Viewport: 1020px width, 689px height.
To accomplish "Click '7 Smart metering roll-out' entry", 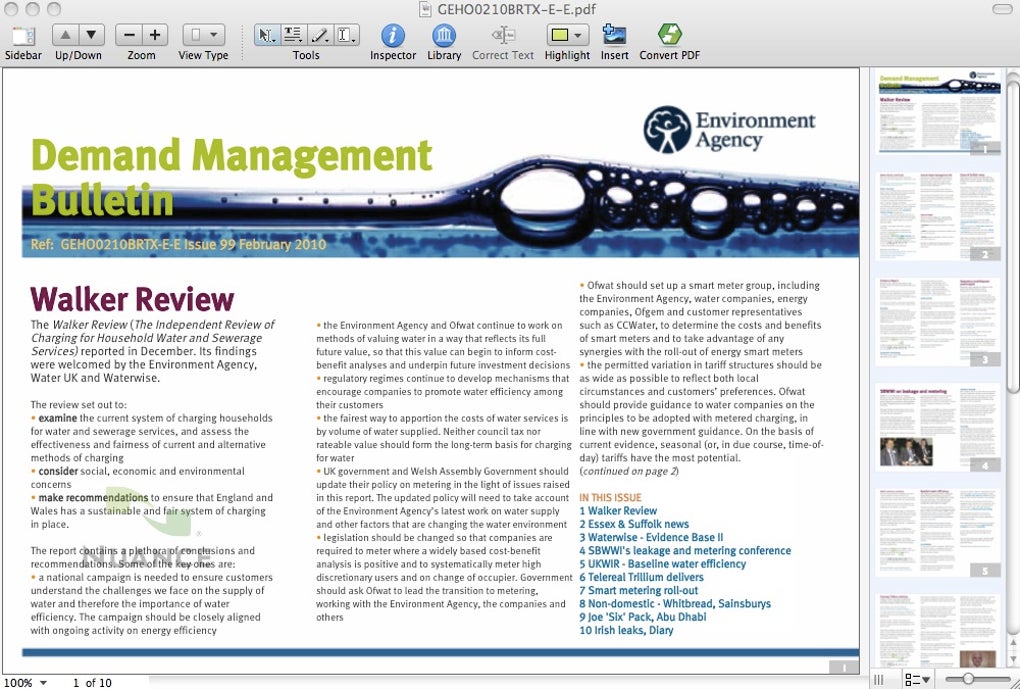I will 639,590.
